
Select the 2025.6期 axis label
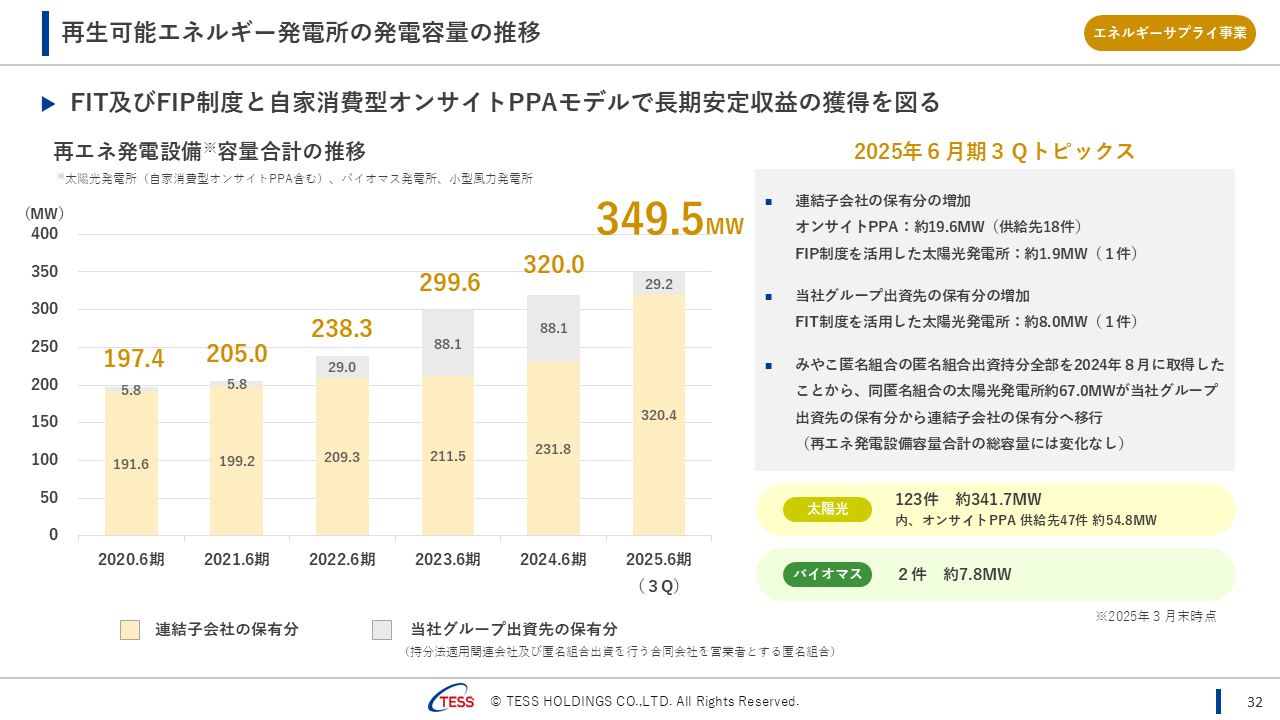point(658,560)
